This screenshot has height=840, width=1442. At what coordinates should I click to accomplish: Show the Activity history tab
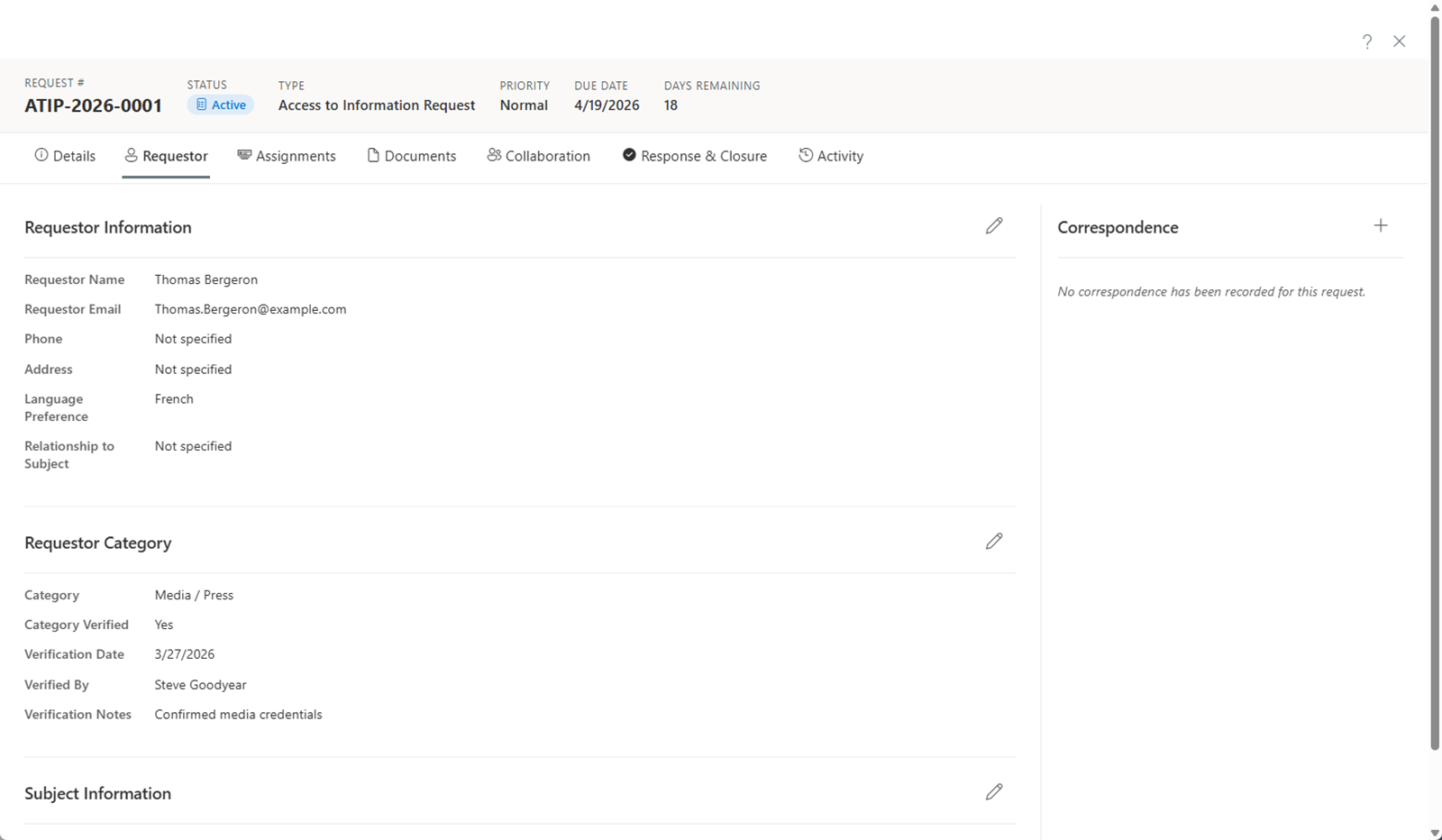click(x=830, y=156)
